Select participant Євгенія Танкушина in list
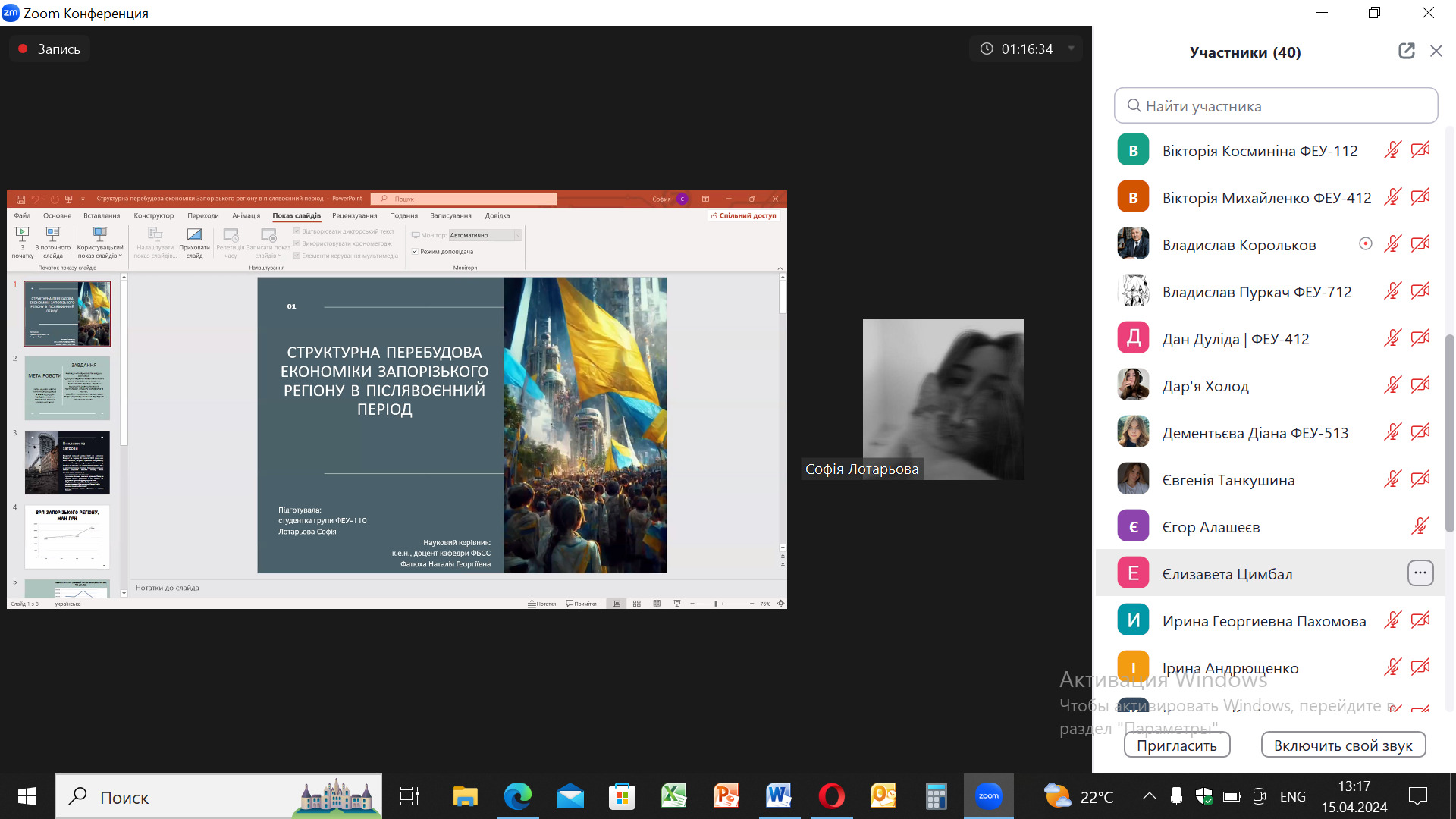The height and width of the screenshot is (819, 1456). pyautogui.click(x=1228, y=480)
